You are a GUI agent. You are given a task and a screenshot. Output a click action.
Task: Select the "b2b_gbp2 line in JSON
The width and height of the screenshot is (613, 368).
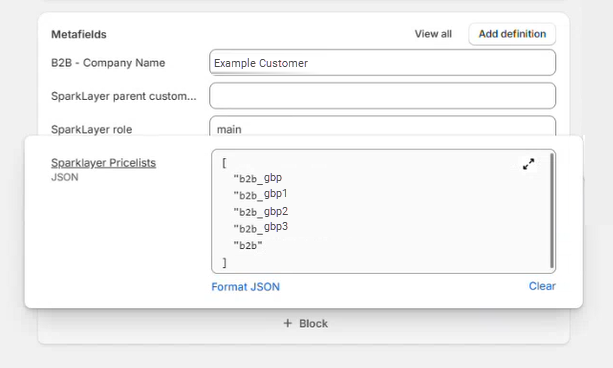pos(261,212)
